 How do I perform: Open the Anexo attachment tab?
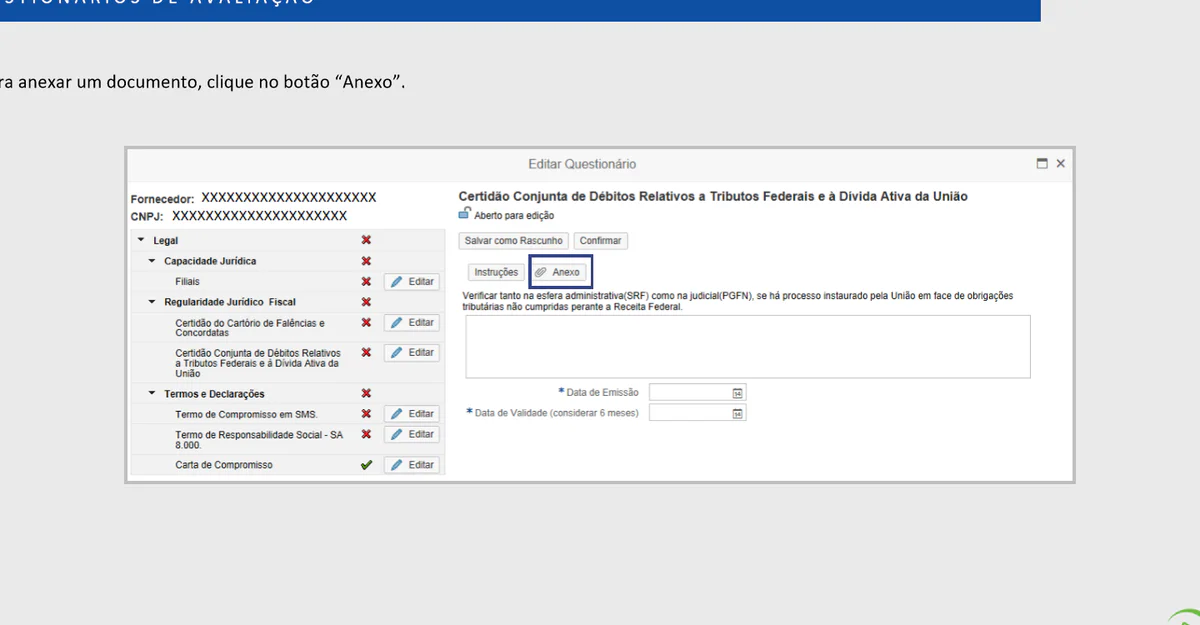558,272
